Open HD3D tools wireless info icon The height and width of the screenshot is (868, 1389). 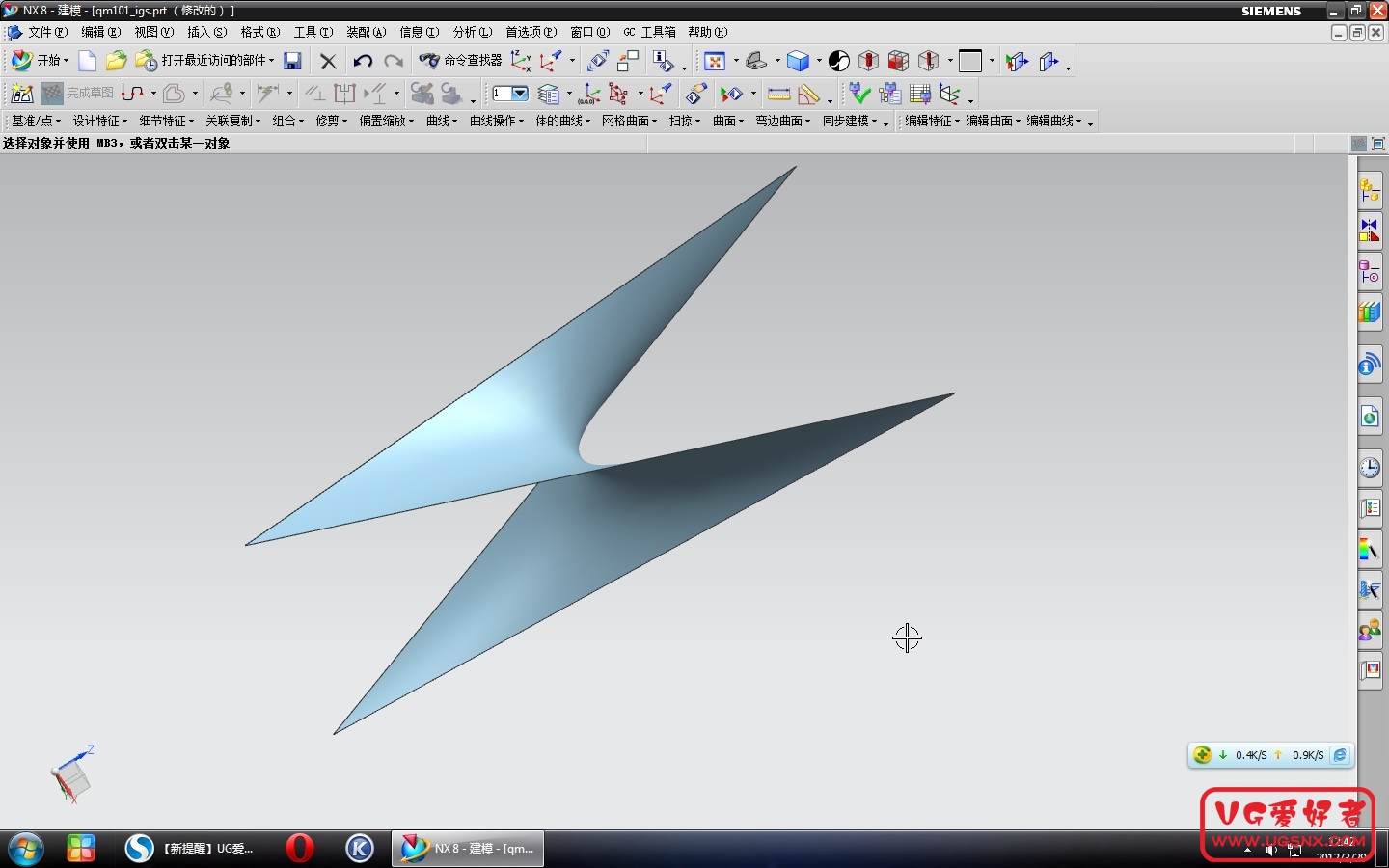pos(1370,365)
